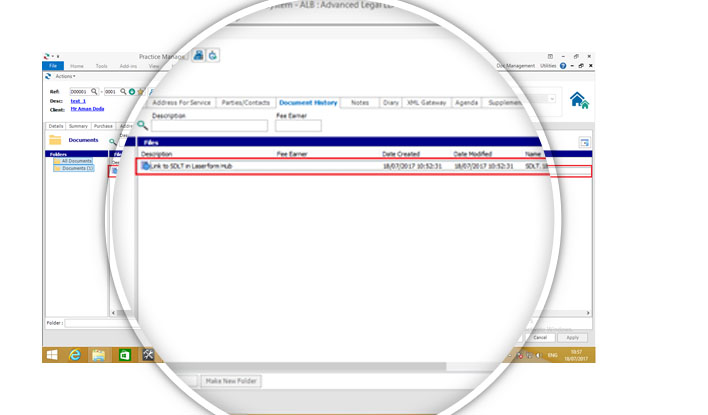Open Internet Explorer from the taskbar
This screenshot has width=708, height=415.
tap(75, 355)
